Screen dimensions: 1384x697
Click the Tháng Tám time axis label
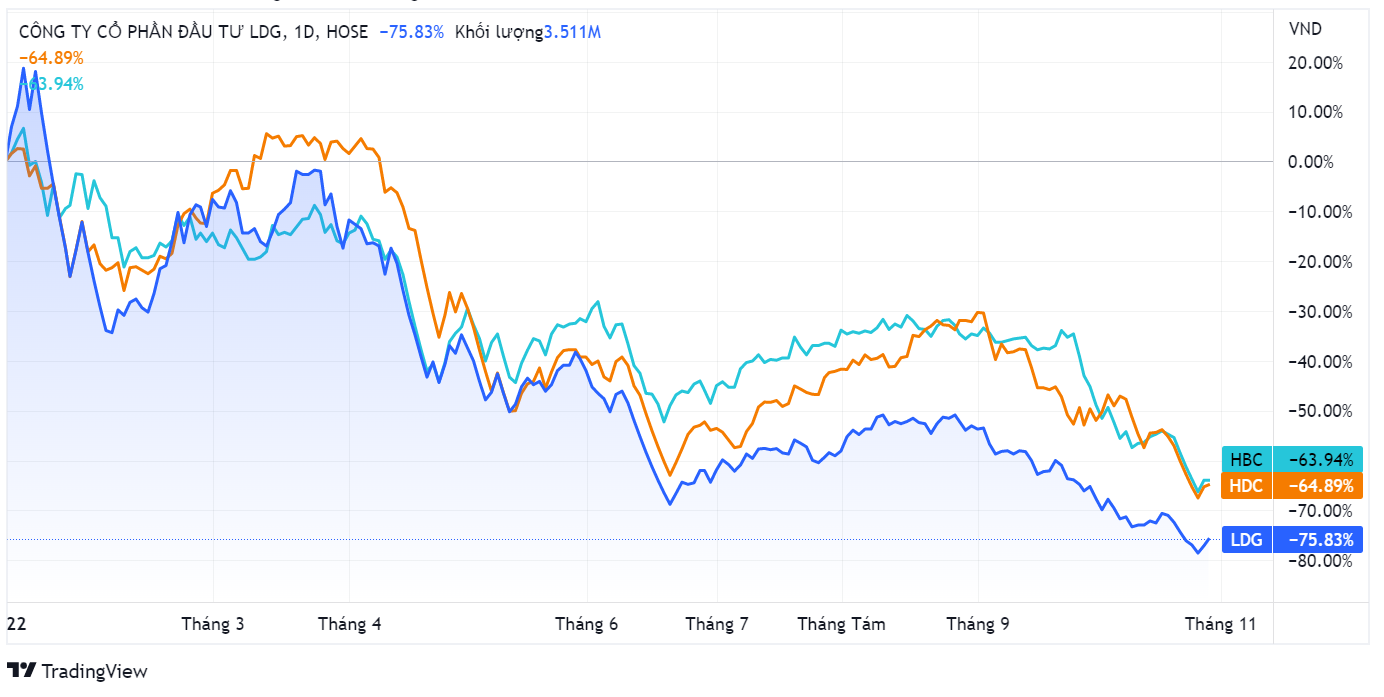841,625
